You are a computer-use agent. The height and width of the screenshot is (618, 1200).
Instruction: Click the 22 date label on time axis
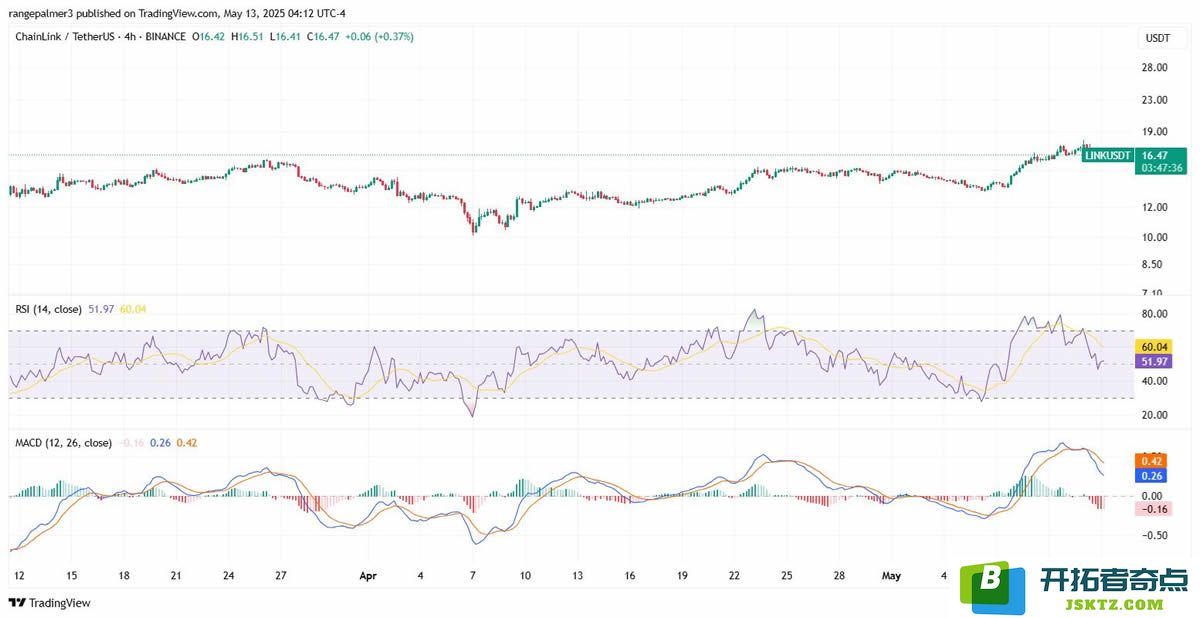[x=734, y=577]
